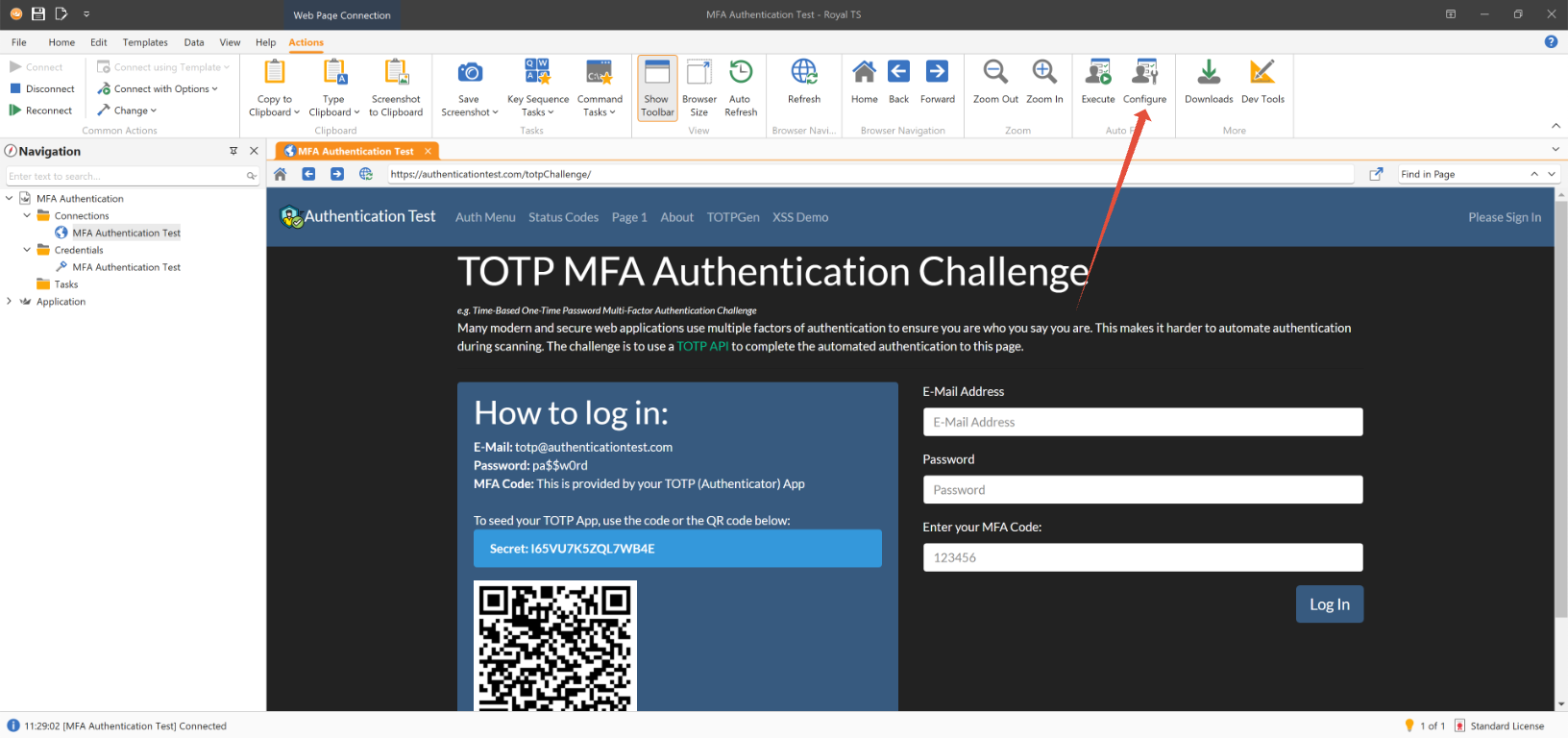Viewport: 1568px width, 738px height.
Task: Collapse the MFA Authentication document node
Action: tap(10, 198)
